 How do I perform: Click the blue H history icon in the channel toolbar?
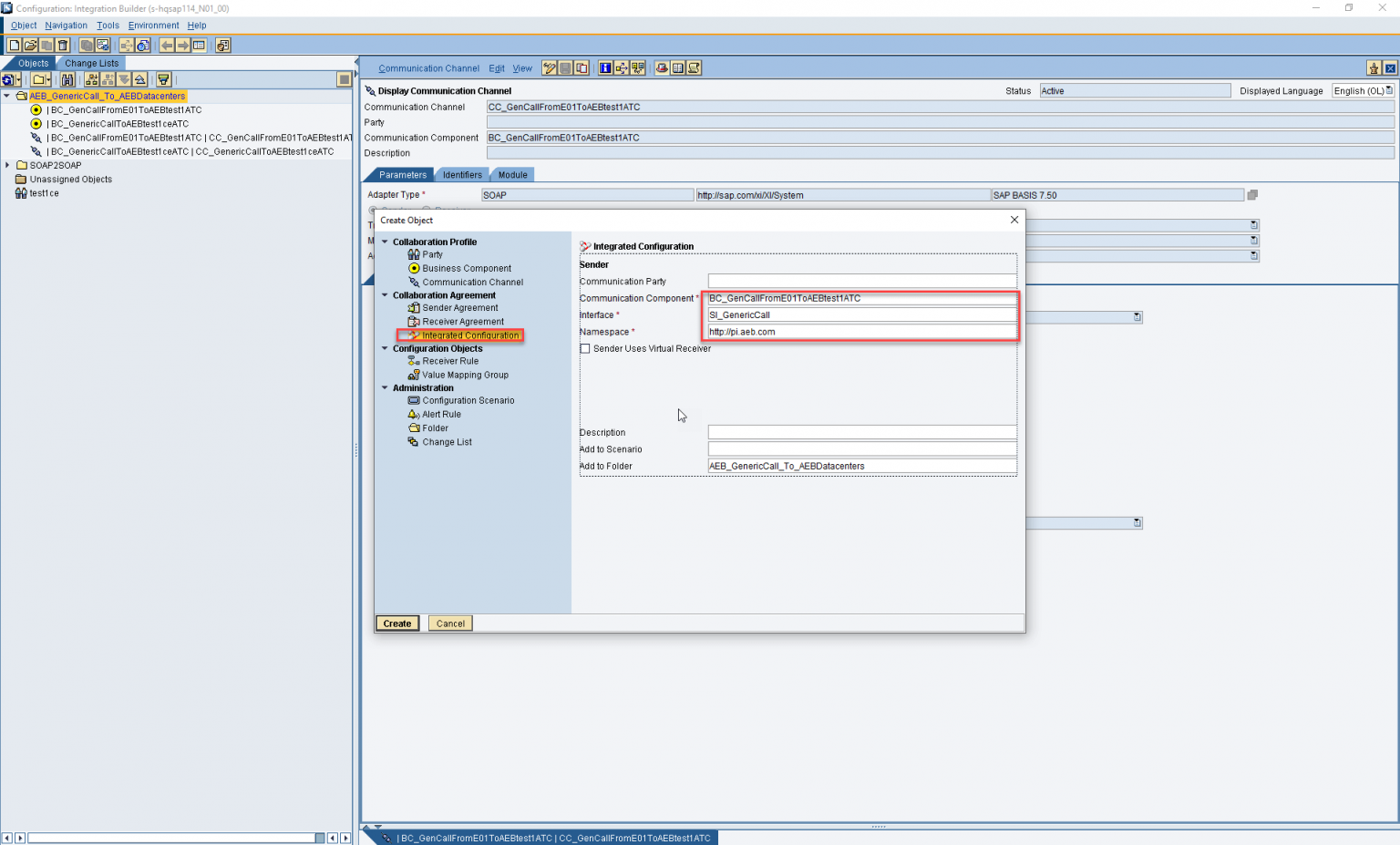click(x=605, y=67)
